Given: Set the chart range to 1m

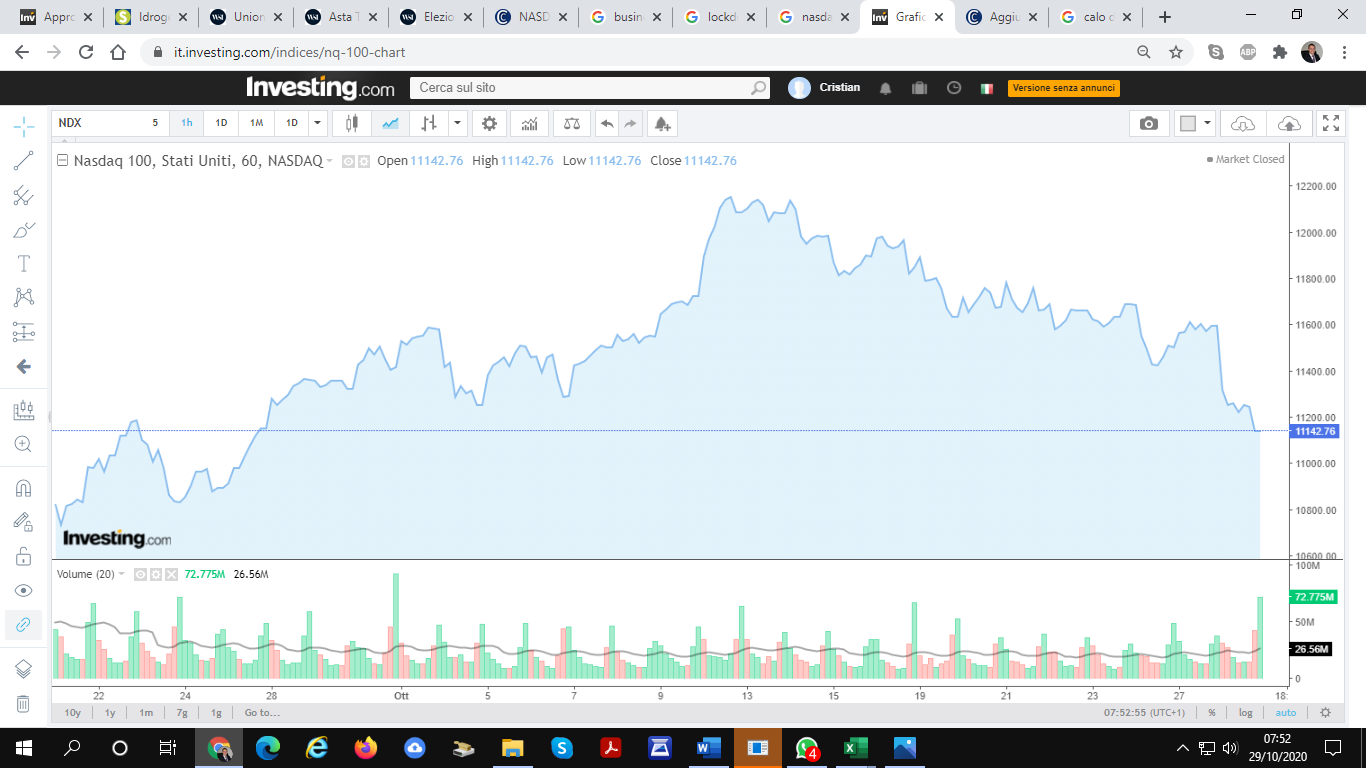Looking at the screenshot, I should pyautogui.click(x=146, y=713).
